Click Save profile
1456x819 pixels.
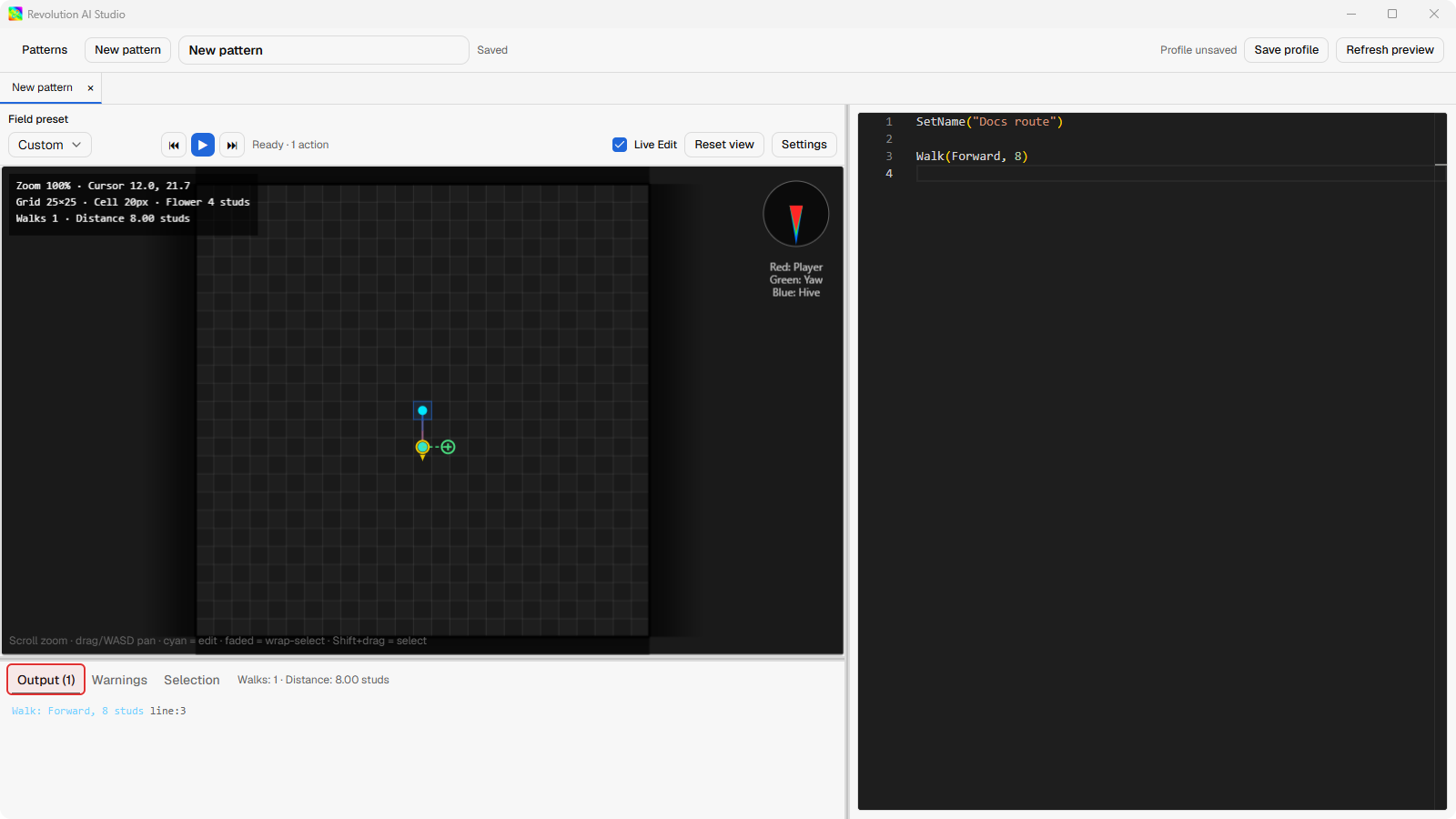(1286, 50)
